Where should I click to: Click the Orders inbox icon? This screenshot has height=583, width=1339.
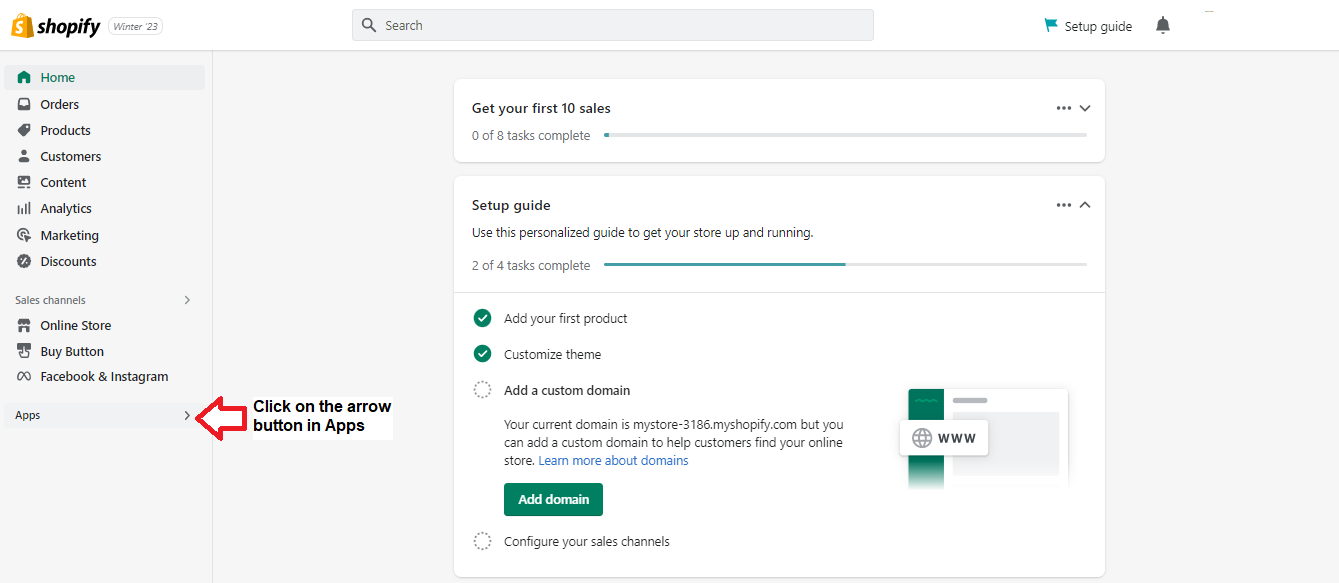click(x=24, y=104)
